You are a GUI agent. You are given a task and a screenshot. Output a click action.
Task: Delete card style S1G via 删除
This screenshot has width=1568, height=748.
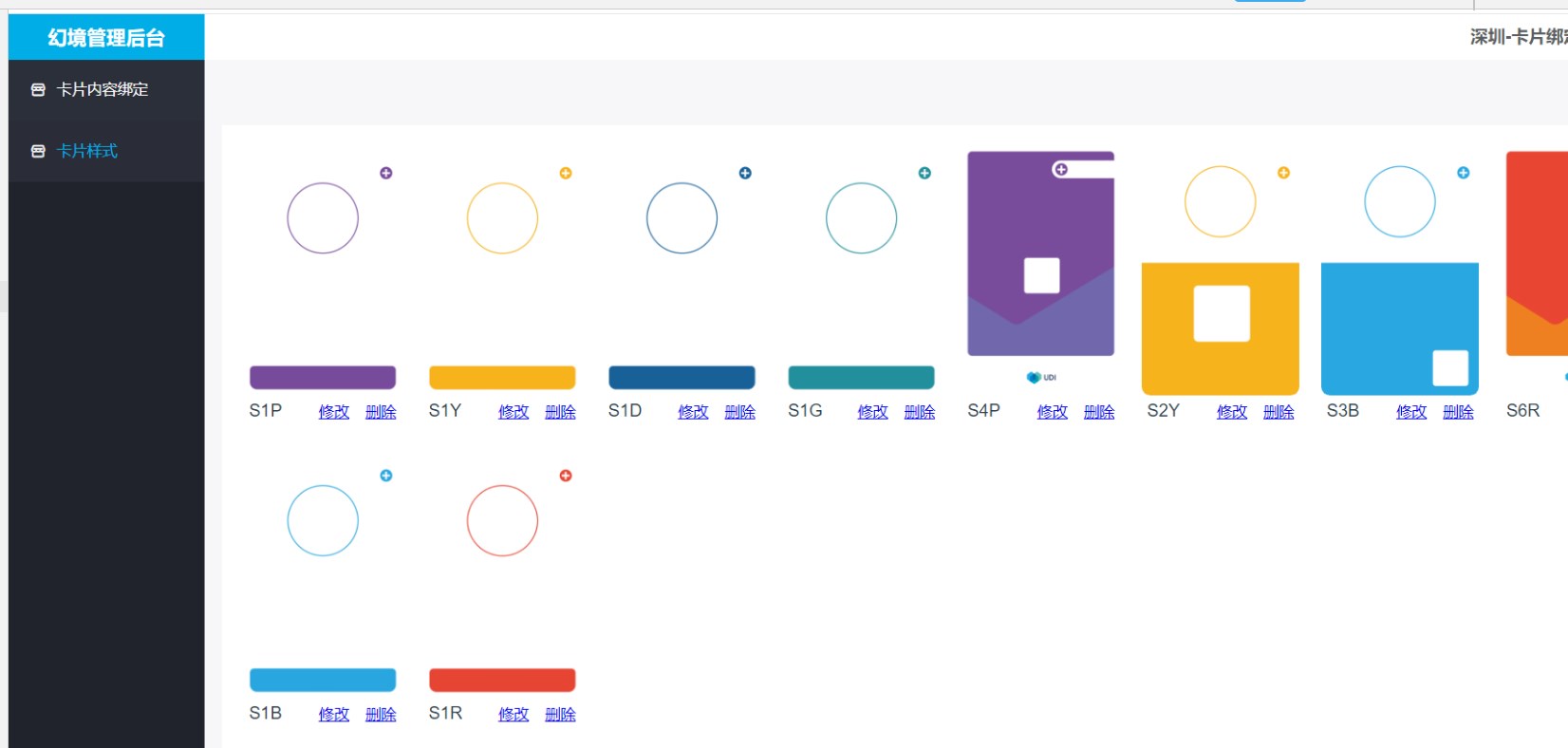pyautogui.click(x=920, y=411)
